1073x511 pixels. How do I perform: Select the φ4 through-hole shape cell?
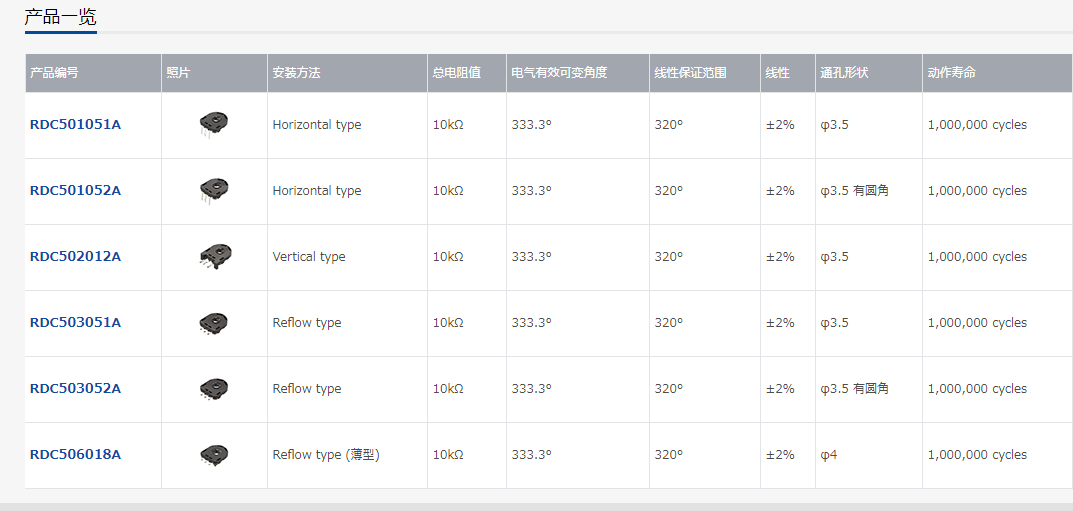pyautogui.click(x=829, y=455)
